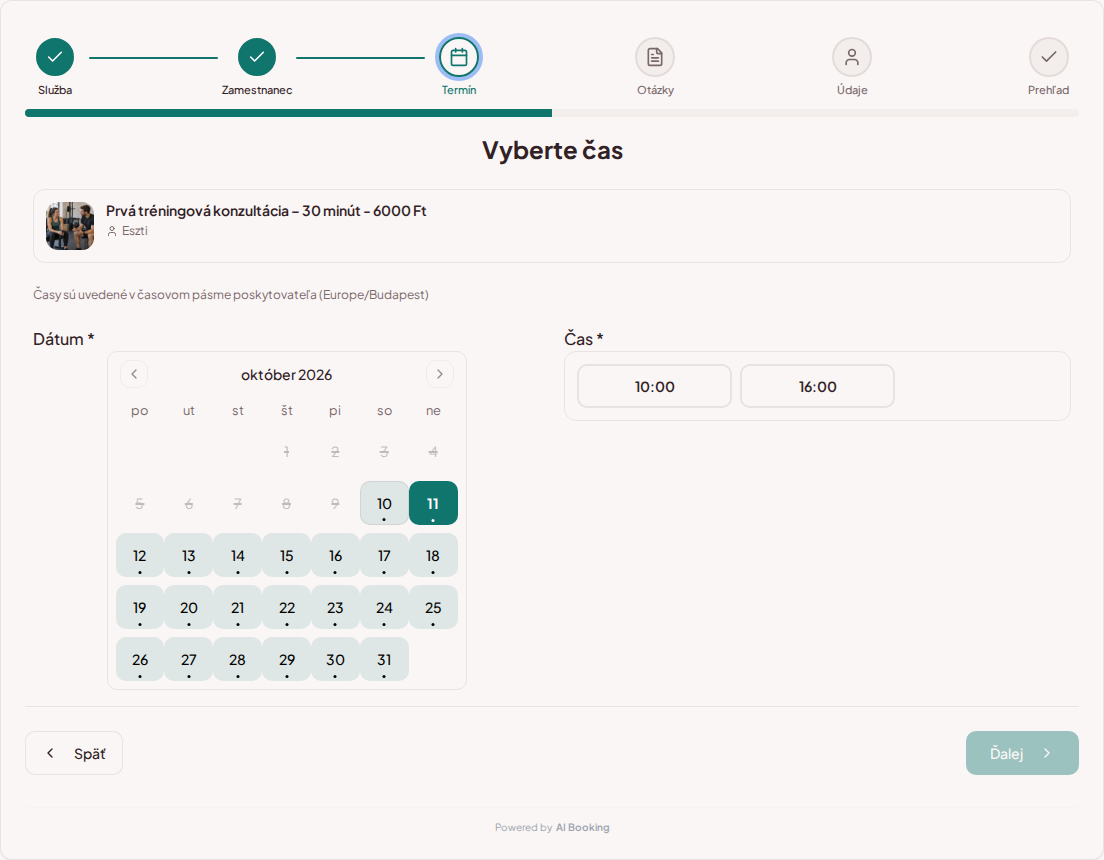Open the AI Booking link in footer

pyautogui.click(x=582, y=828)
